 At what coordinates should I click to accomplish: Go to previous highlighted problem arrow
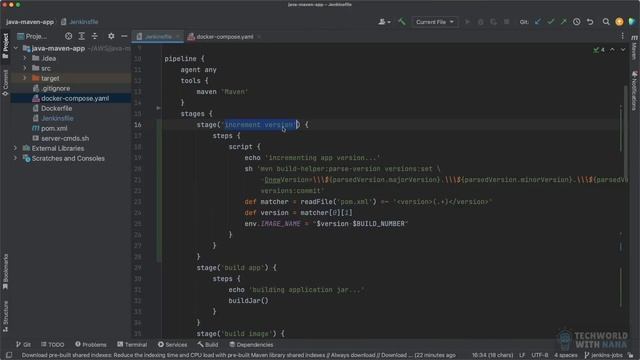(x=612, y=50)
